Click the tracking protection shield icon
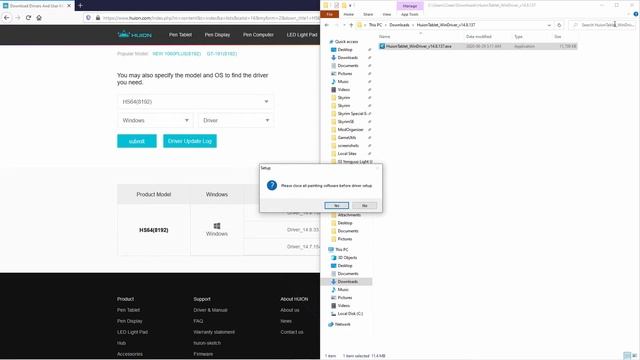The image size is (640, 360). pyautogui.click(x=88, y=18)
